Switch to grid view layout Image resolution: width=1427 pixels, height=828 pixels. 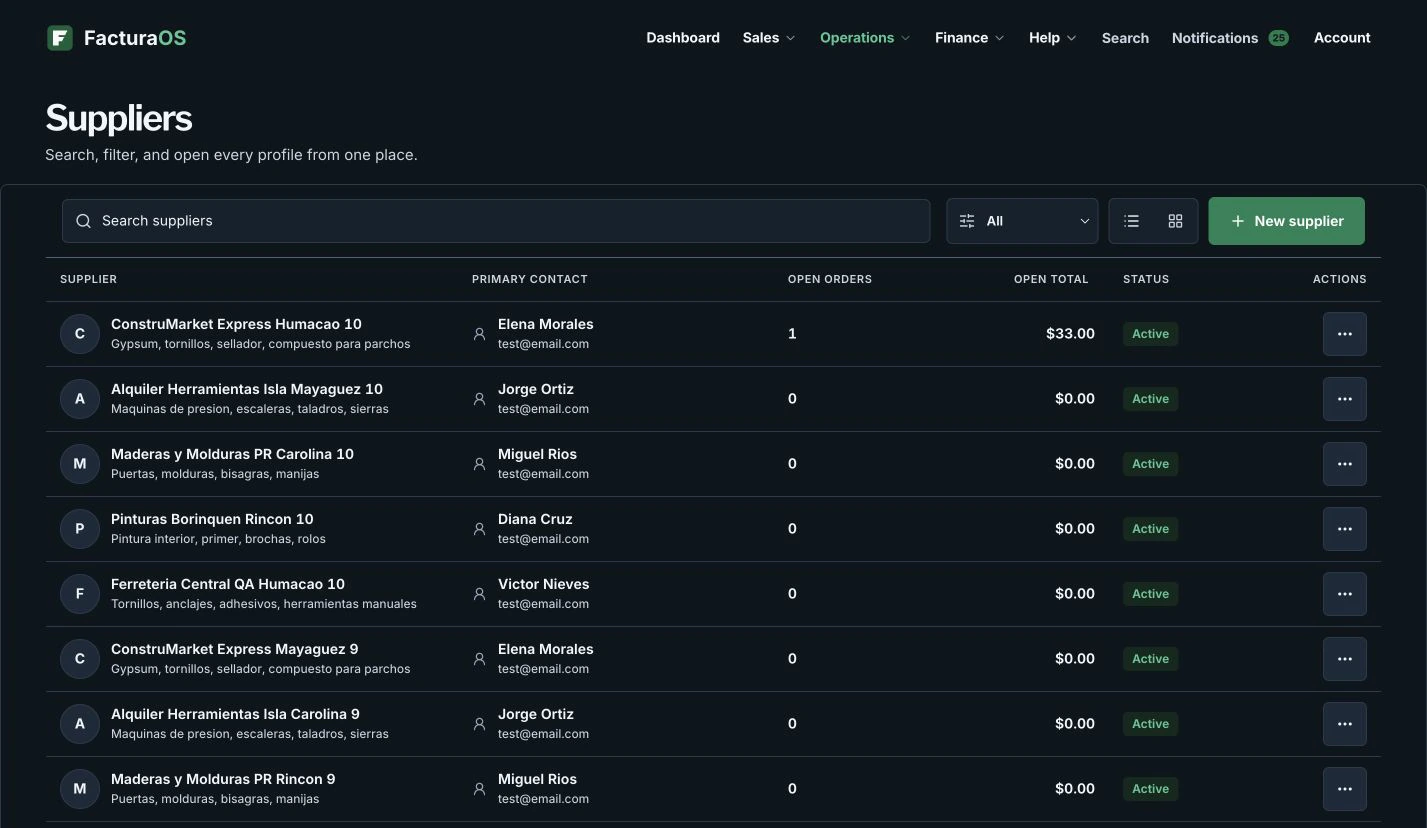(1175, 221)
